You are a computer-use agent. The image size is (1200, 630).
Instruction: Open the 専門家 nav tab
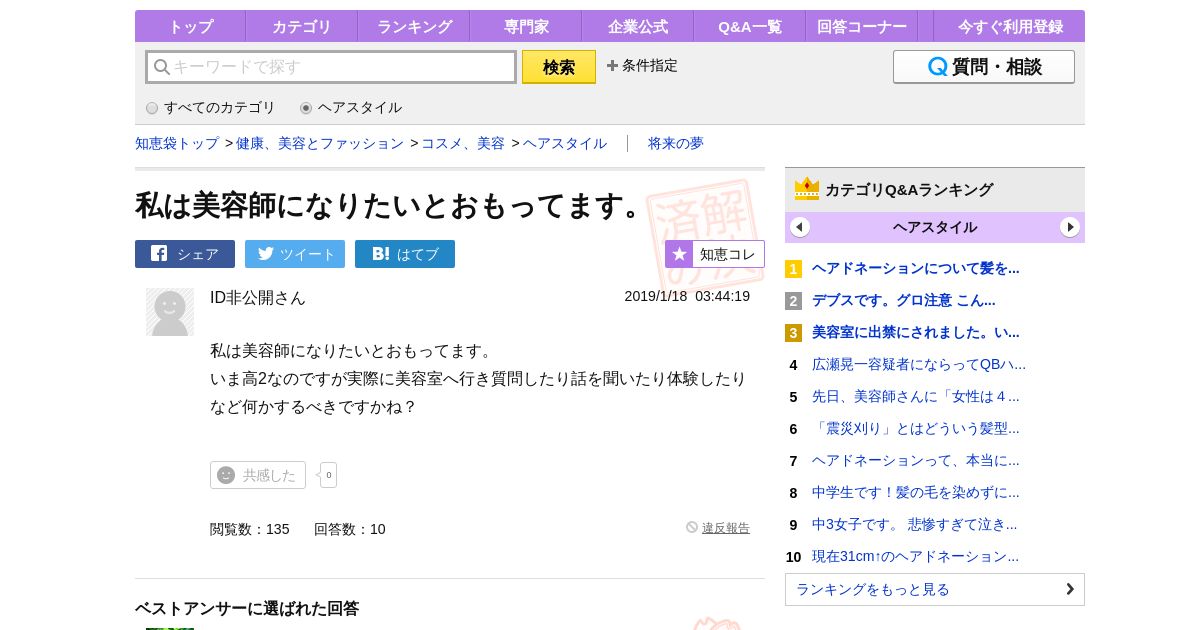point(525,26)
